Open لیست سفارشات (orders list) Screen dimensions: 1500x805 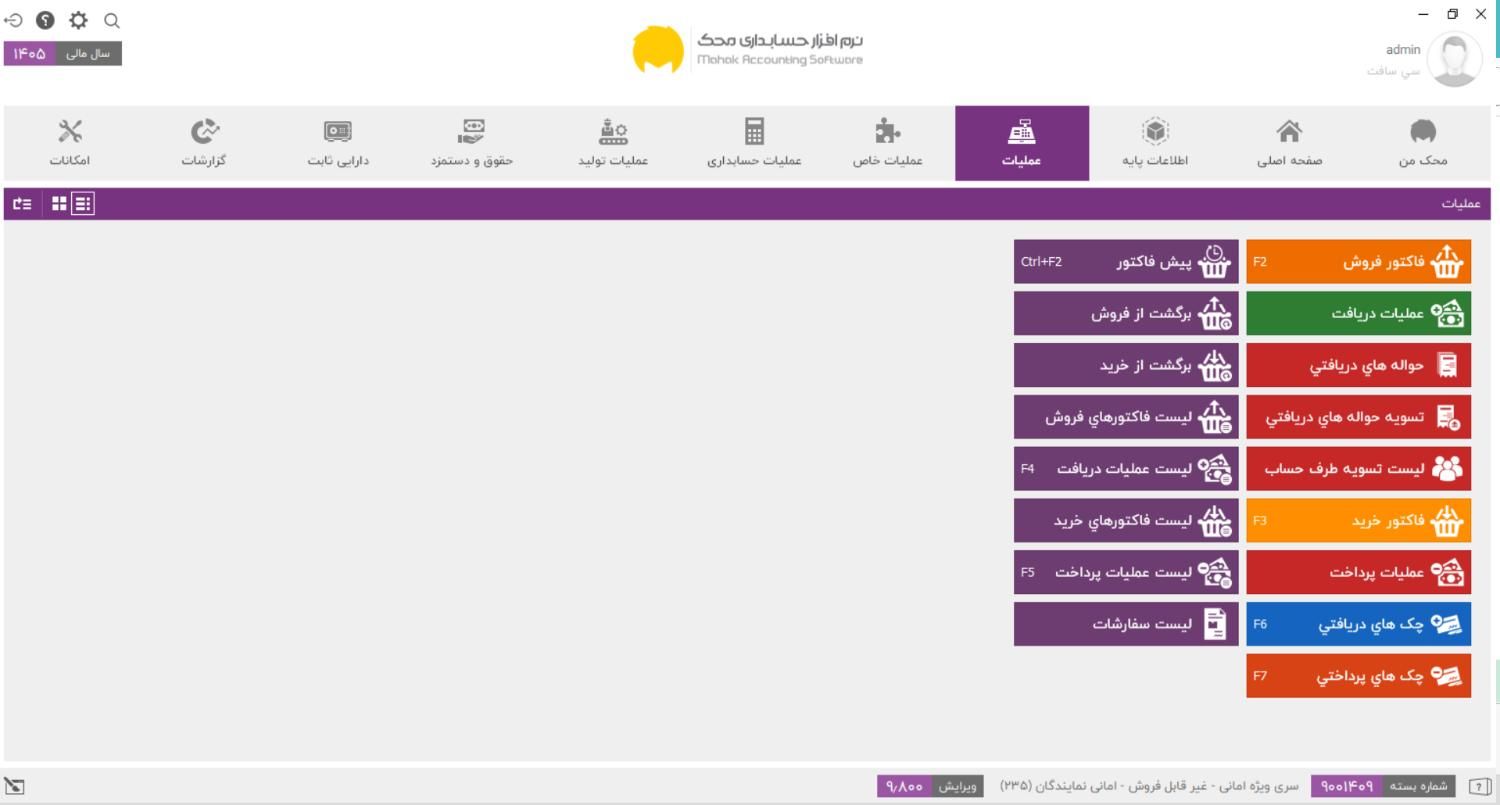[1125, 624]
